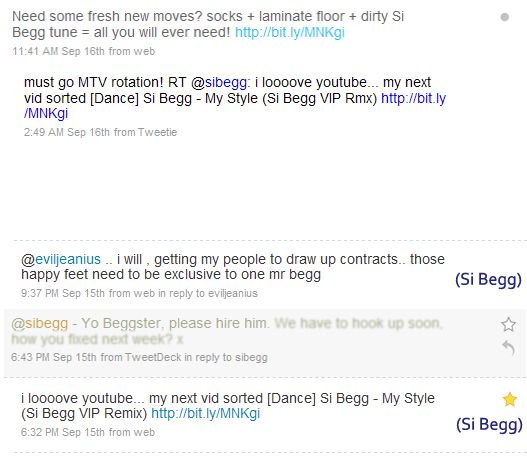Reply to Beggster tweet using arrow icon
This screenshot has height=457, width=527.
(x=509, y=347)
